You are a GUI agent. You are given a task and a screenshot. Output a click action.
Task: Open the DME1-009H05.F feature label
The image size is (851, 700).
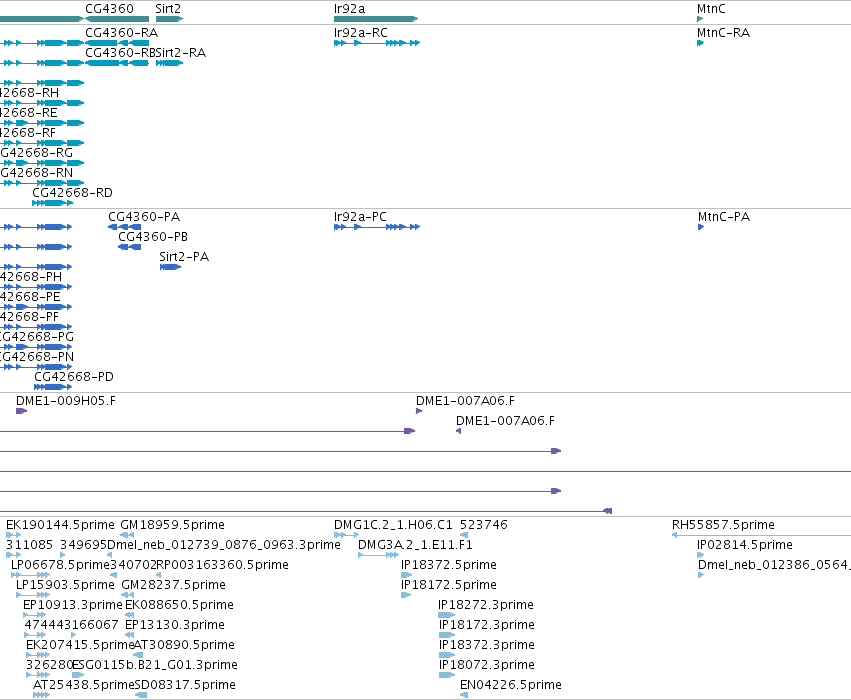click(x=66, y=400)
